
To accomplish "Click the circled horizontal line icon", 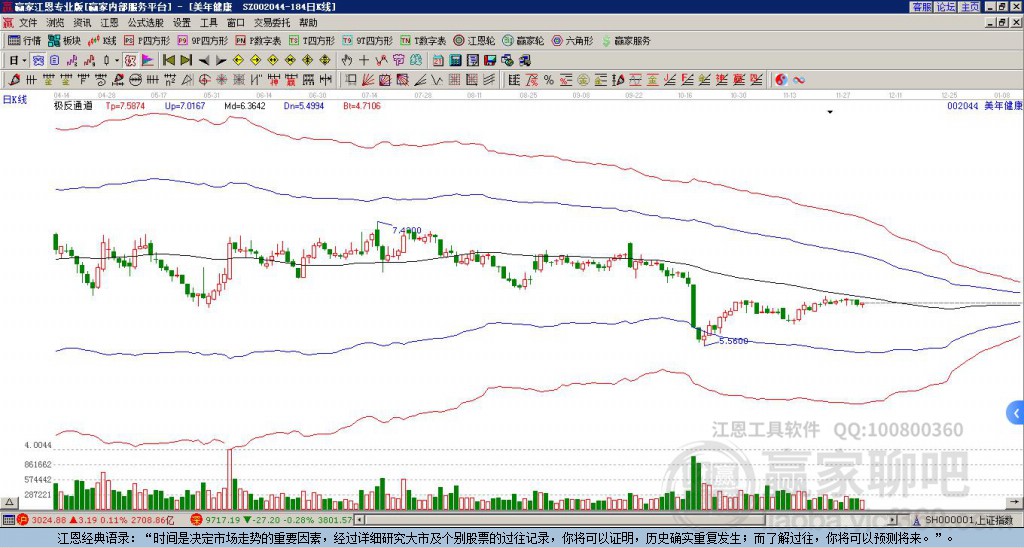I will click(135, 80).
